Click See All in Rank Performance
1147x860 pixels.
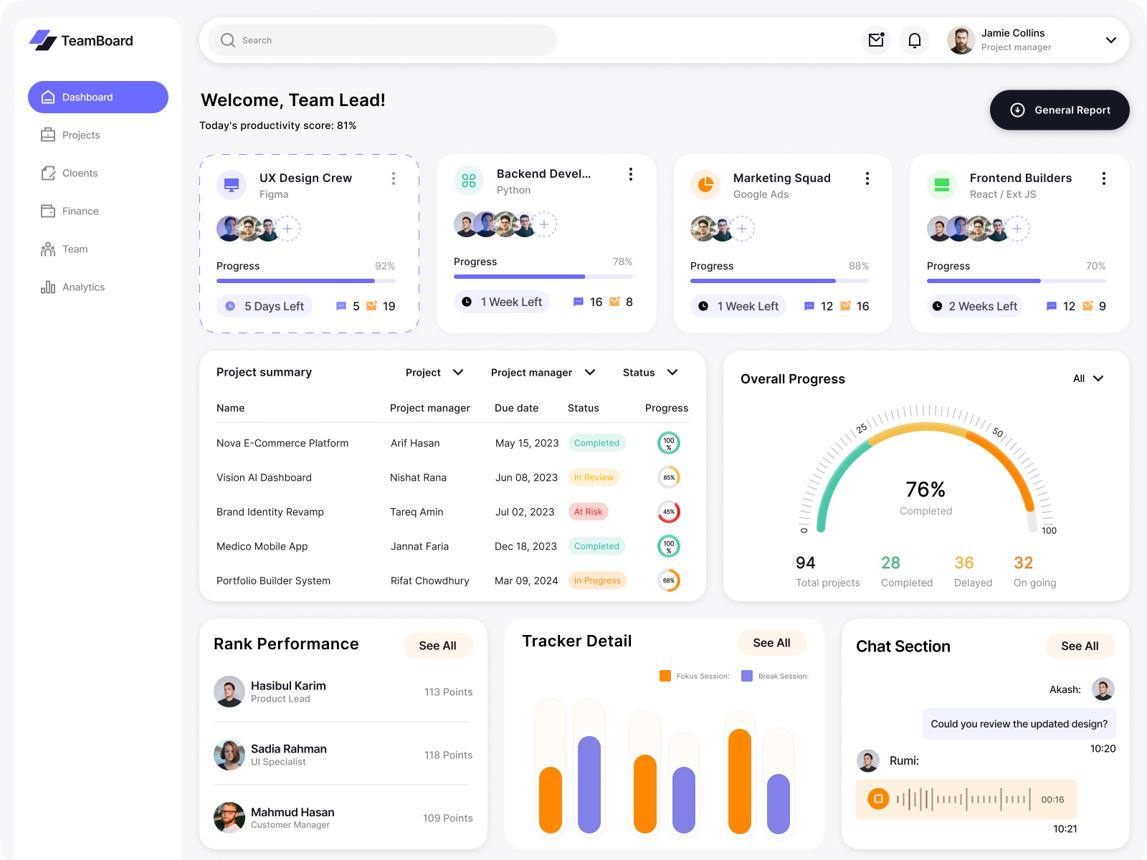(x=437, y=646)
